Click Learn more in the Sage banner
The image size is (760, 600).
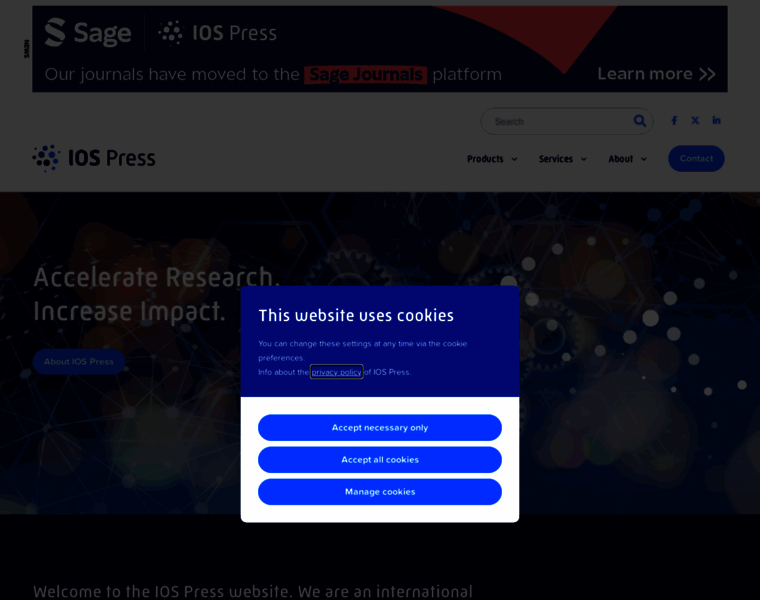[x=656, y=74]
